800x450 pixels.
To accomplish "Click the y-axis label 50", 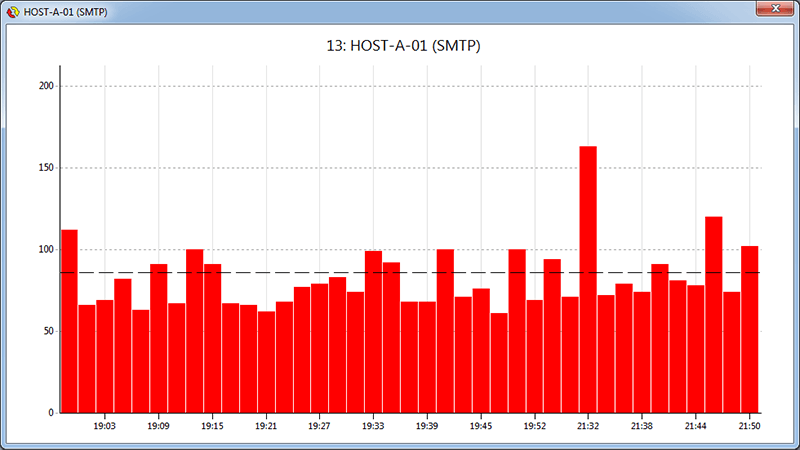I will pyautogui.click(x=48, y=331).
